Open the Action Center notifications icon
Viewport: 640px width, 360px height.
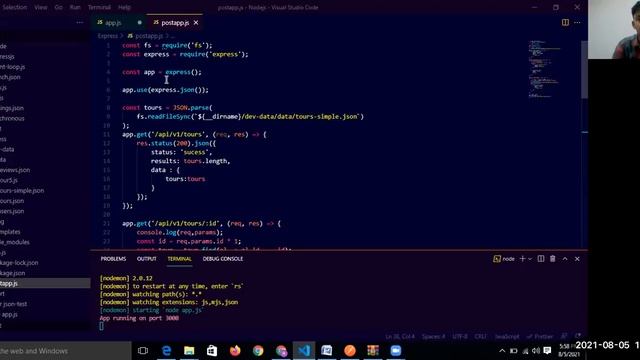pos(547,351)
